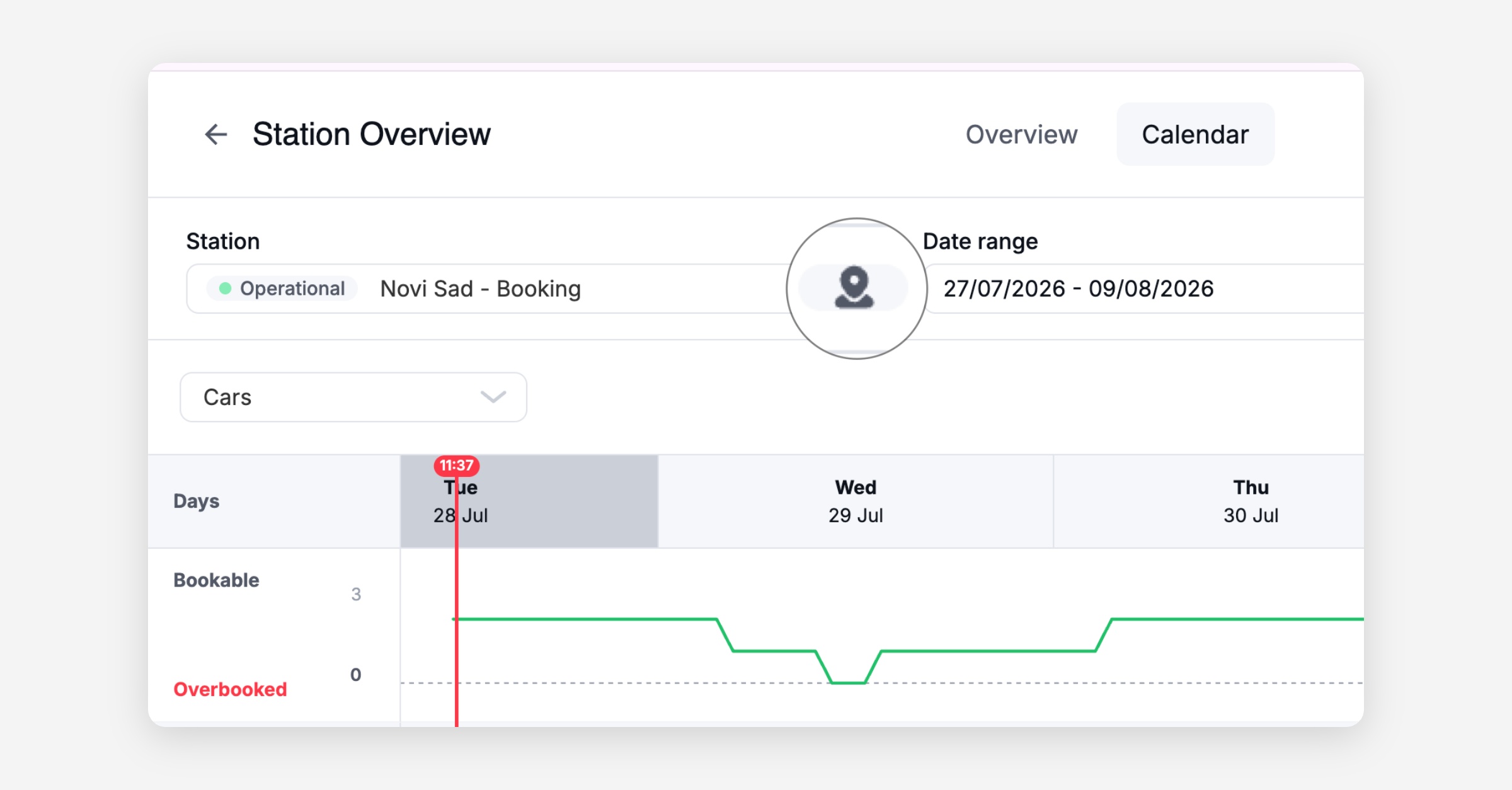Click the Station Overview page title
Viewport: 1512px width, 790px height.
coord(372,134)
